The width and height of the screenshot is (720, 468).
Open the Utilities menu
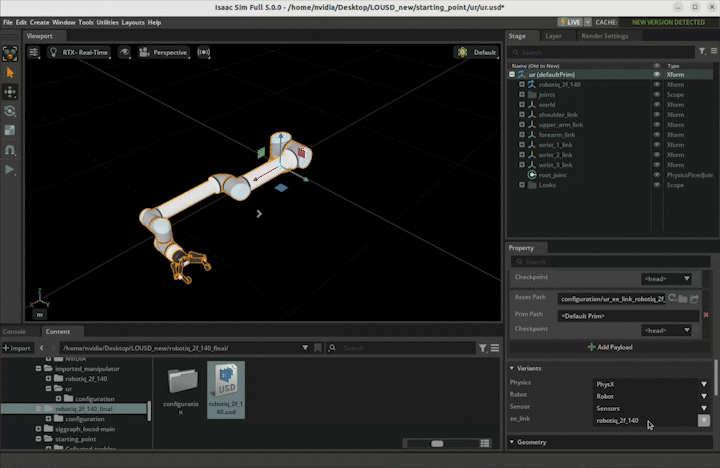107,22
